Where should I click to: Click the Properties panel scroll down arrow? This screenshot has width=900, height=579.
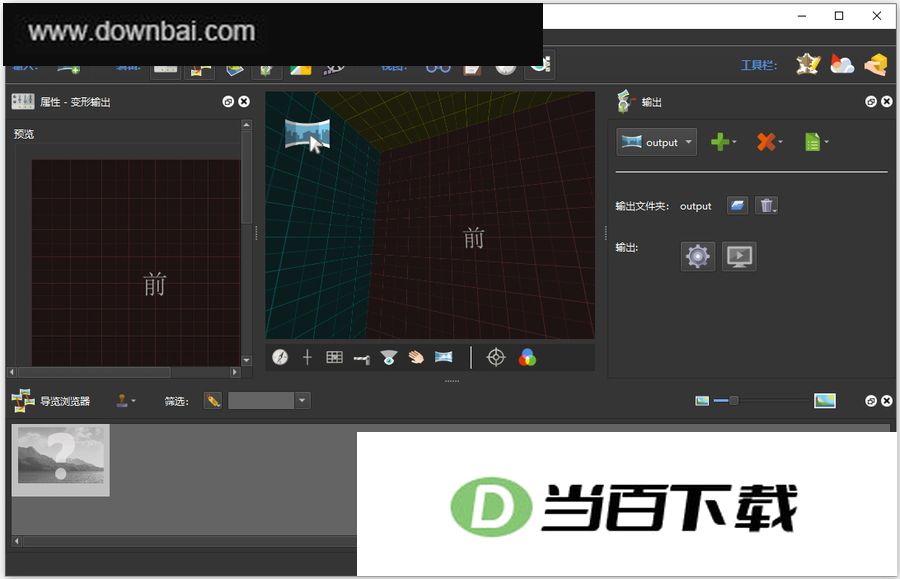pyautogui.click(x=247, y=360)
